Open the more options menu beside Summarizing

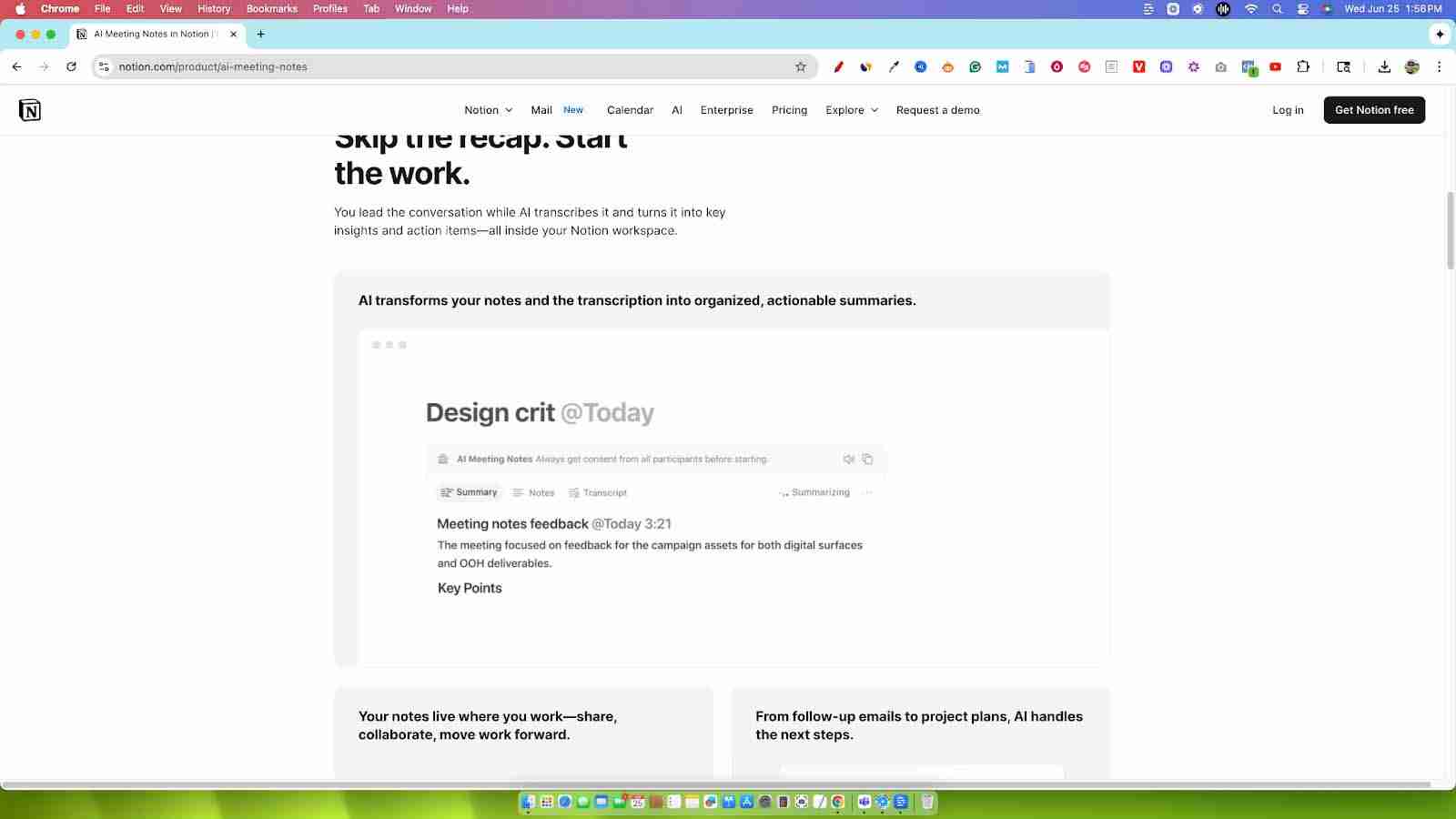click(x=867, y=492)
